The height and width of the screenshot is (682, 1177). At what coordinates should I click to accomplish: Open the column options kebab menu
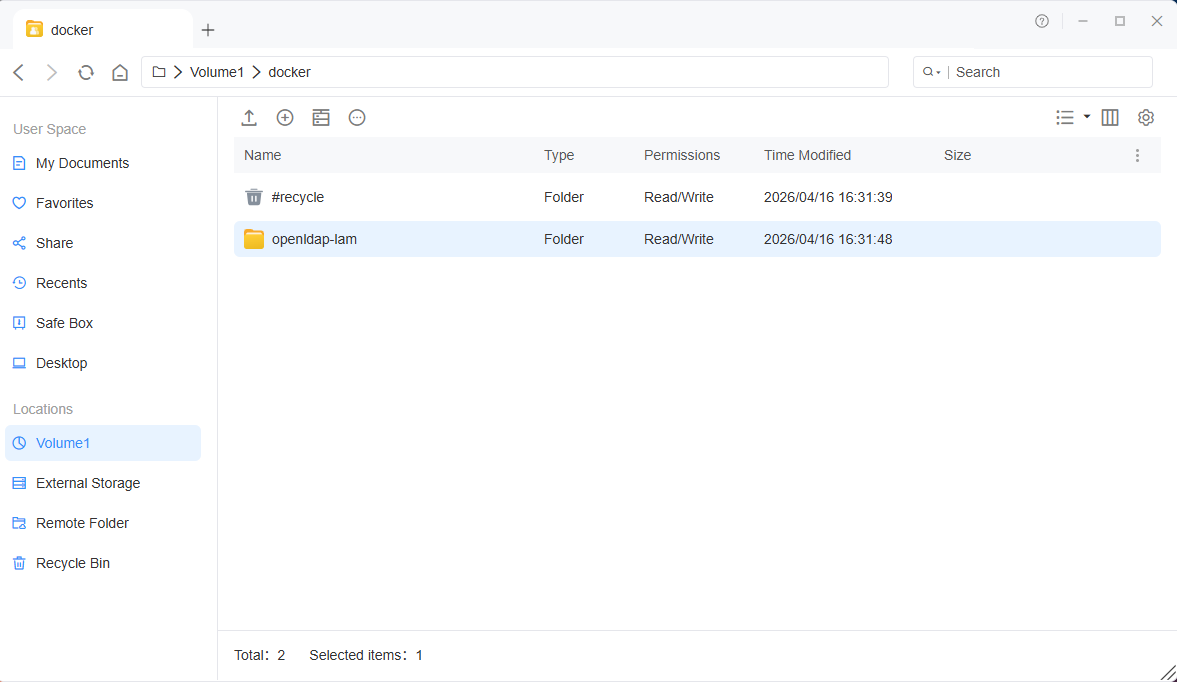point(1137,155)
